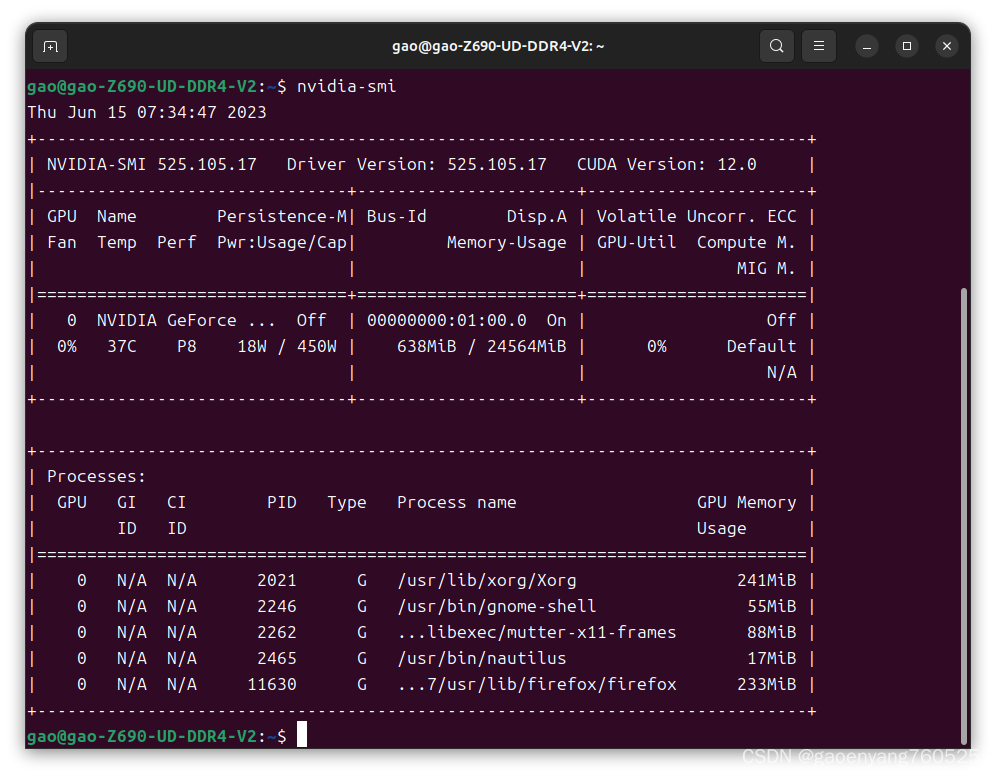This screenshot has height=777, width=996.
Task: Click process ...7/usr/lib/firefox/firefox
Action: pyautogui.click(x=537, y=685)
